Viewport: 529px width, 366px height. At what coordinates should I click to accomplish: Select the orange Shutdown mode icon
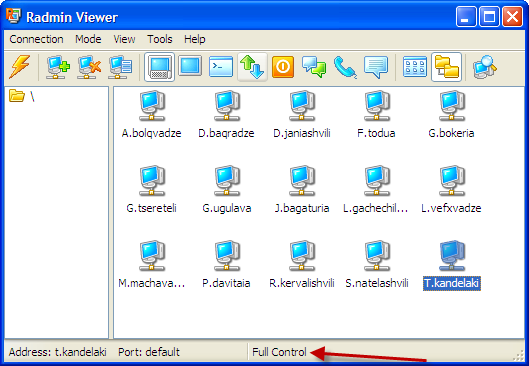pos(283,67)
